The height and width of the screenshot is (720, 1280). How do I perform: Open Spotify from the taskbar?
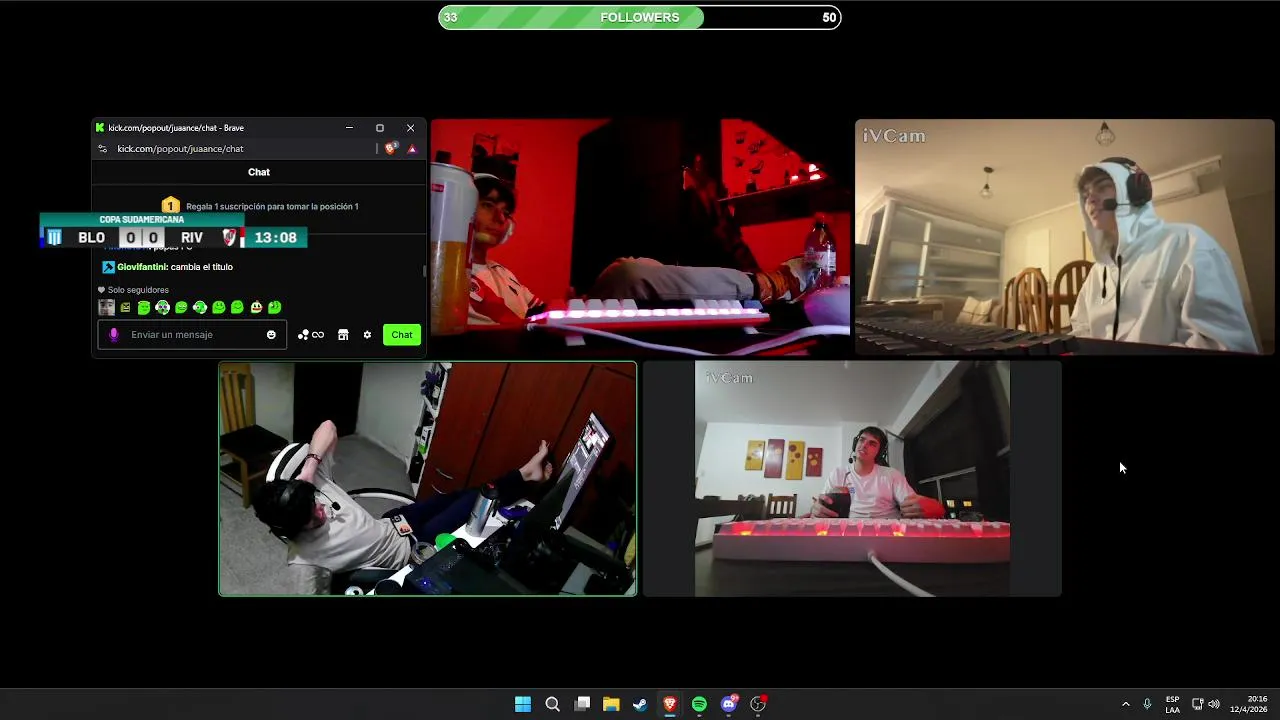tap(699, 704)
